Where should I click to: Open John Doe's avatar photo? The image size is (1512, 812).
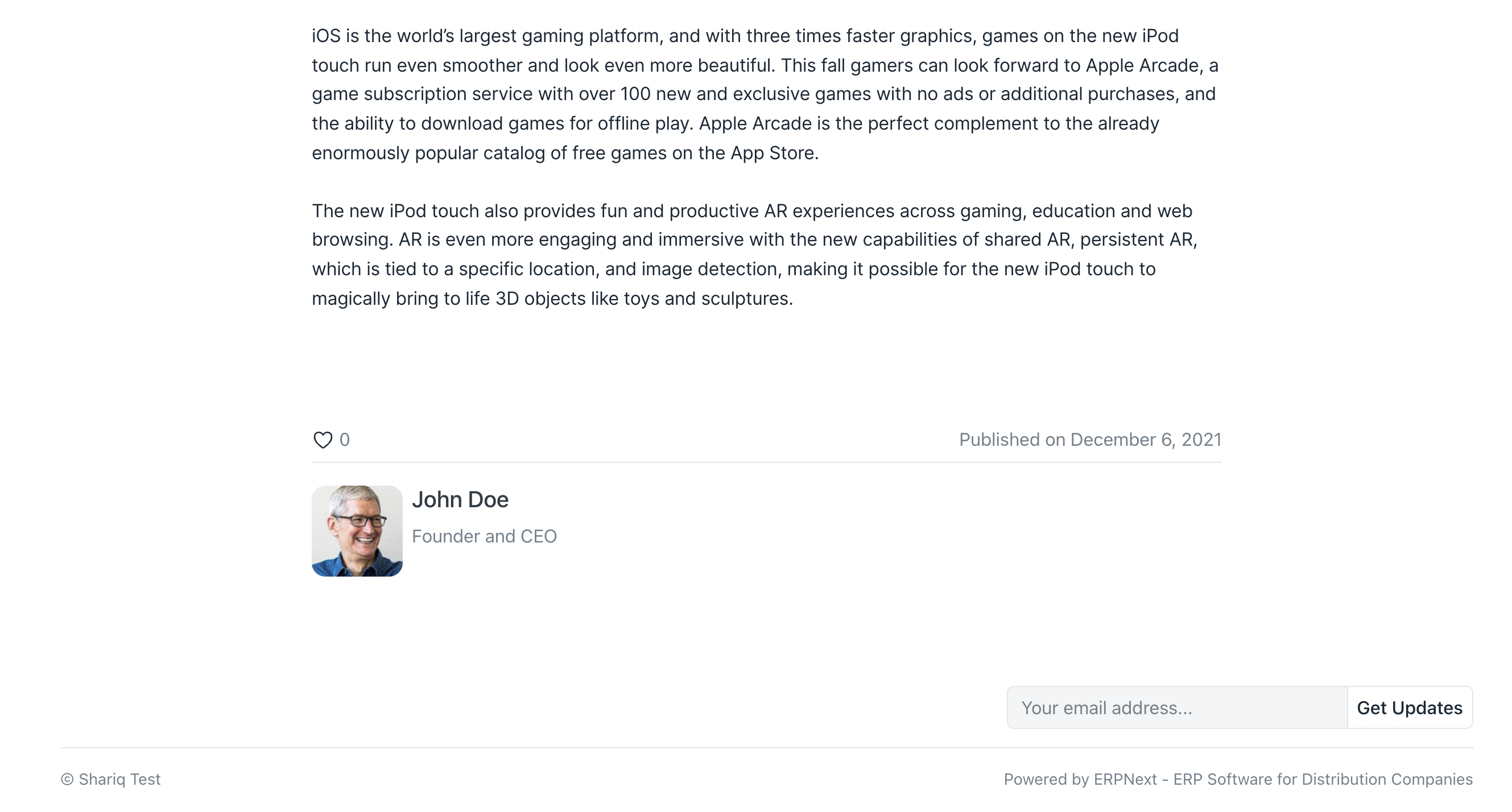(357, 531)
